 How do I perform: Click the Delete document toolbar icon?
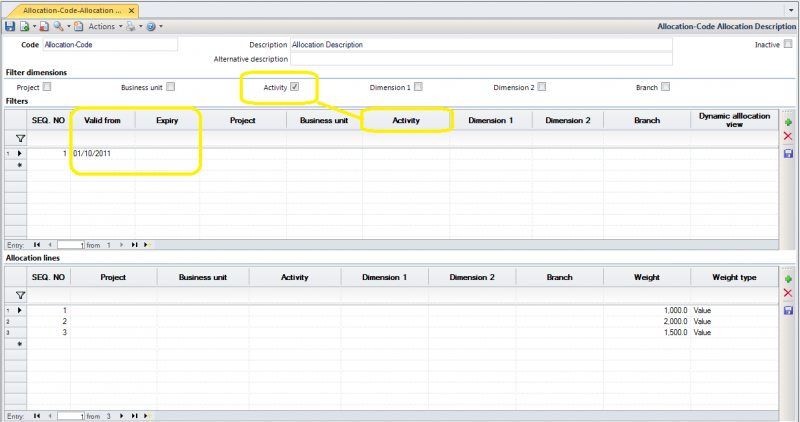[x=44, y=27]
